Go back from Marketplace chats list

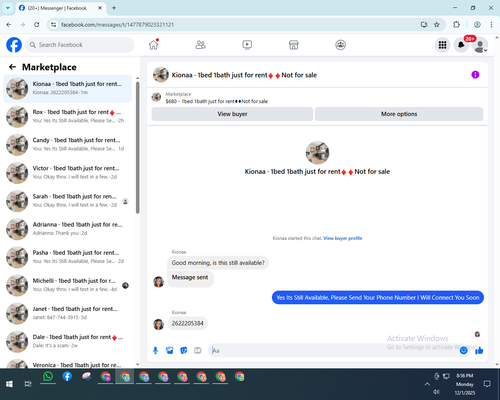(12, 67)
